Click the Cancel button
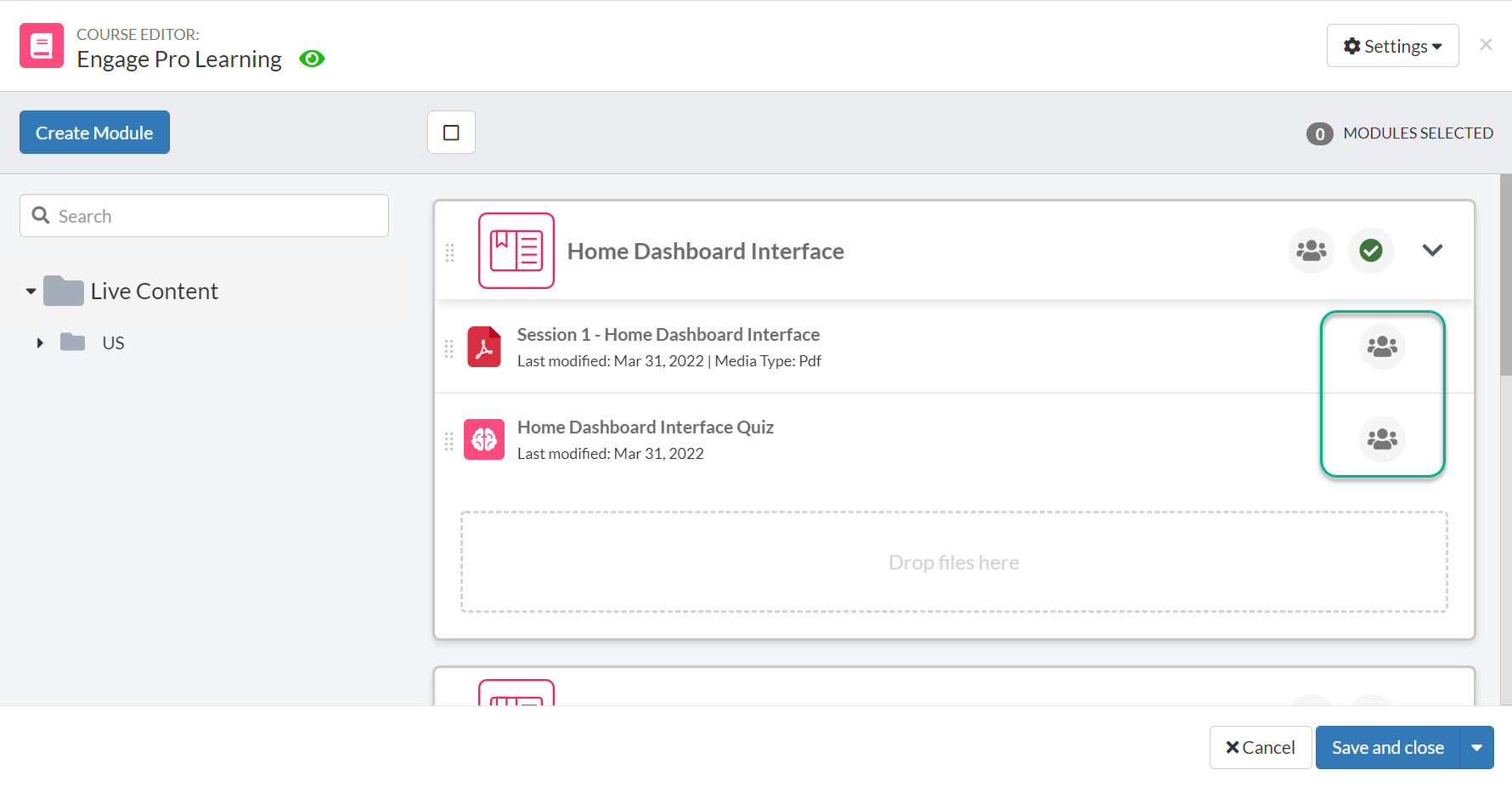This screenshot has width=1512, height=787. pyautogui.click(x=1261, y=748)
